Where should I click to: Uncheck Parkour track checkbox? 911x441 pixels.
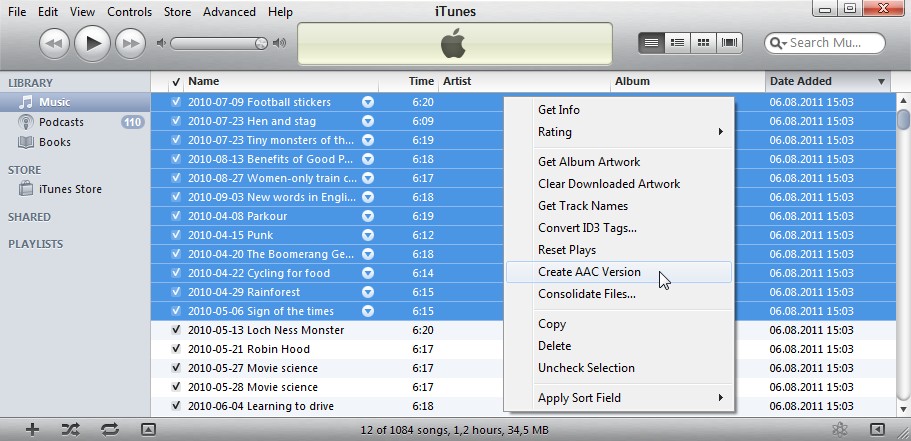(x=176, y=216)
